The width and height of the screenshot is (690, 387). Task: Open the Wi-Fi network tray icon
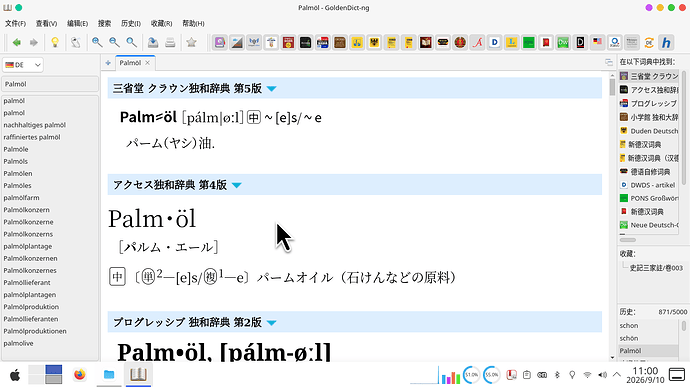click(x=587, y=375)
